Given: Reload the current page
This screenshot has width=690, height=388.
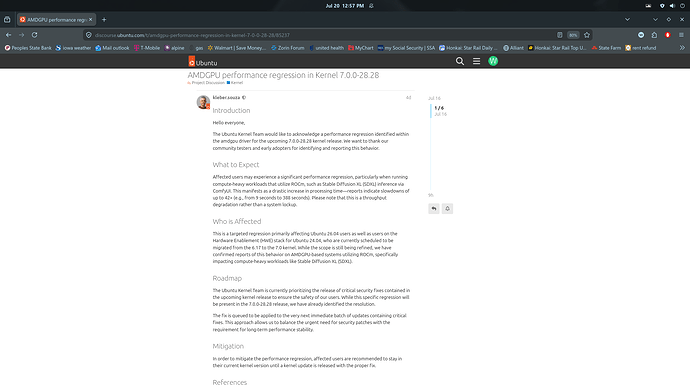Looking at the screenshot, I should 34,35.
